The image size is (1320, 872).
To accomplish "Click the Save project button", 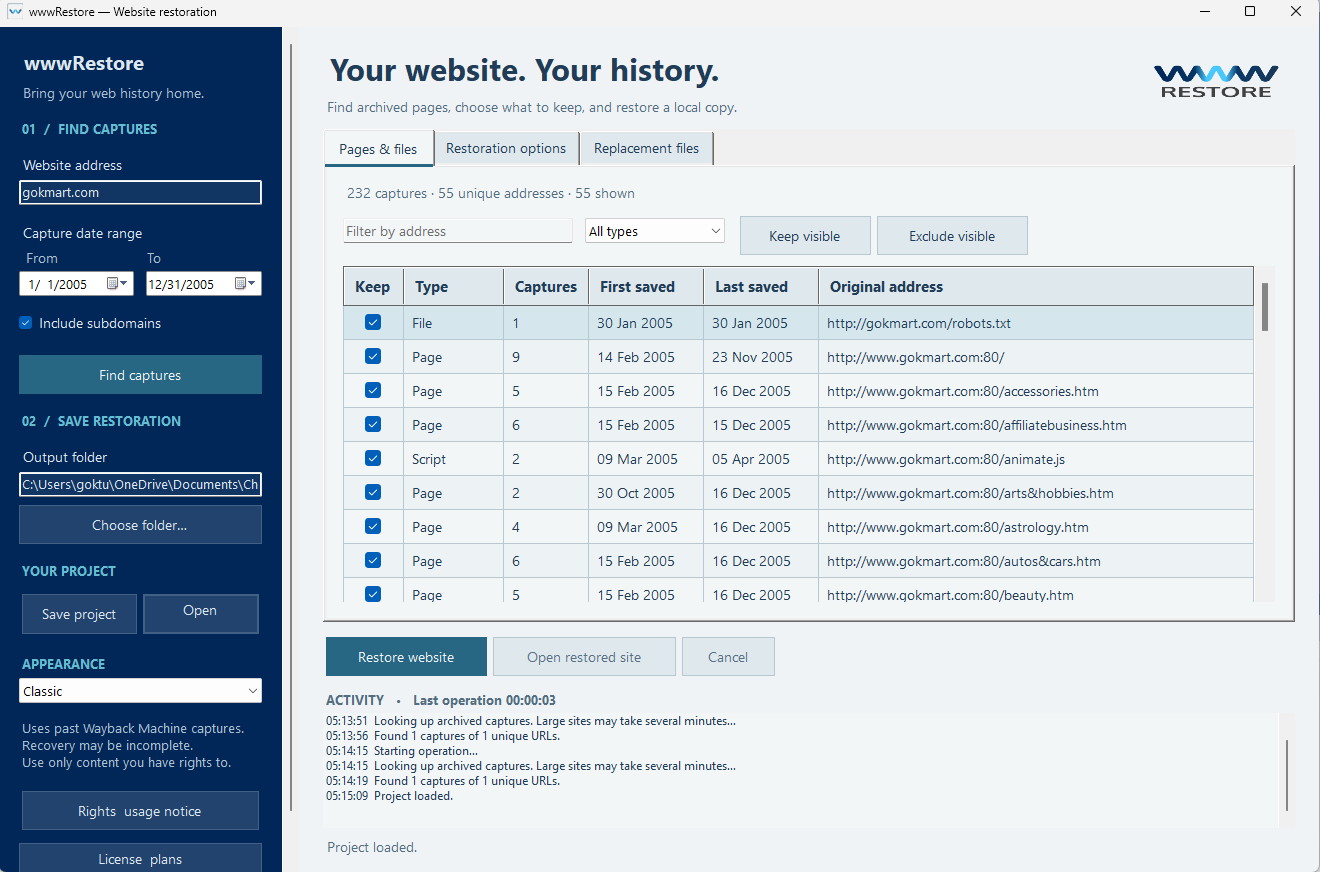I will tap(79, 614).
